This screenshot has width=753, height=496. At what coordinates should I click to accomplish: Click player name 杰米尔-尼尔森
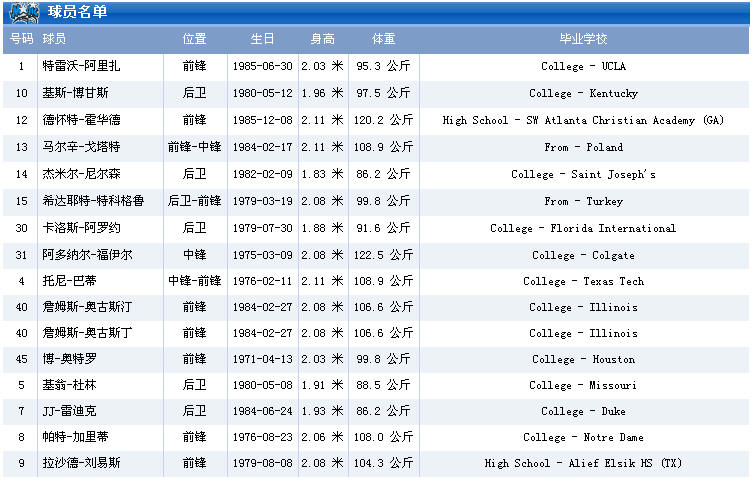[x=81, y=173]
